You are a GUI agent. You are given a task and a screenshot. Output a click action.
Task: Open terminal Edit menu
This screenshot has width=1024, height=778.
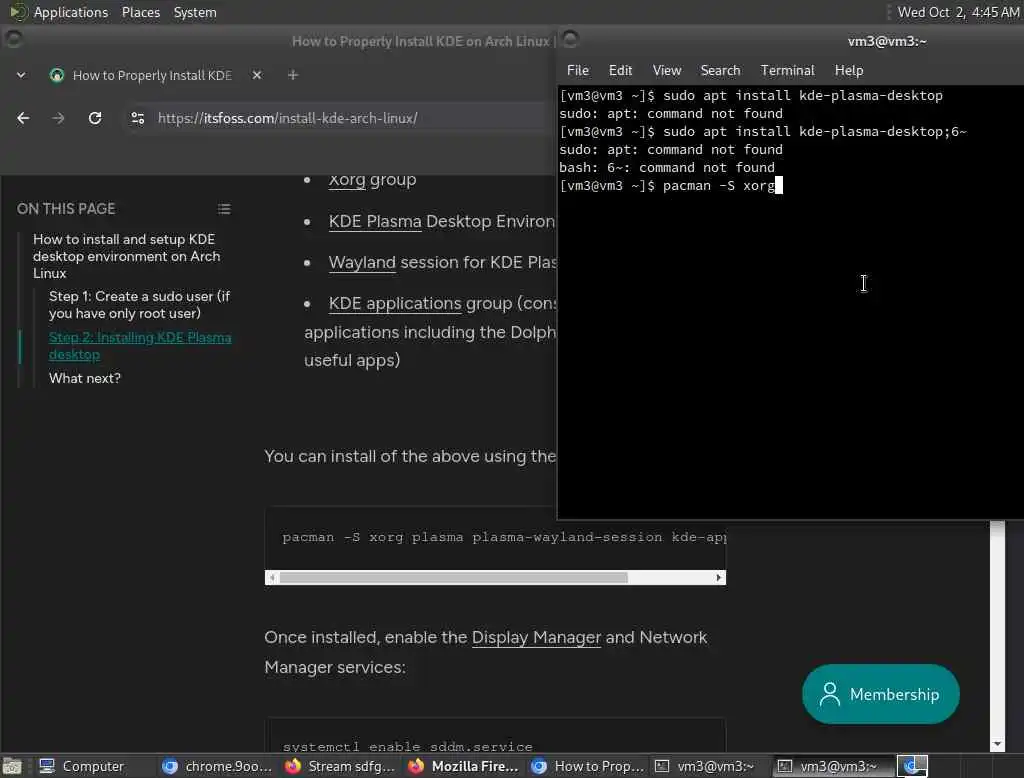coord(620,71)
